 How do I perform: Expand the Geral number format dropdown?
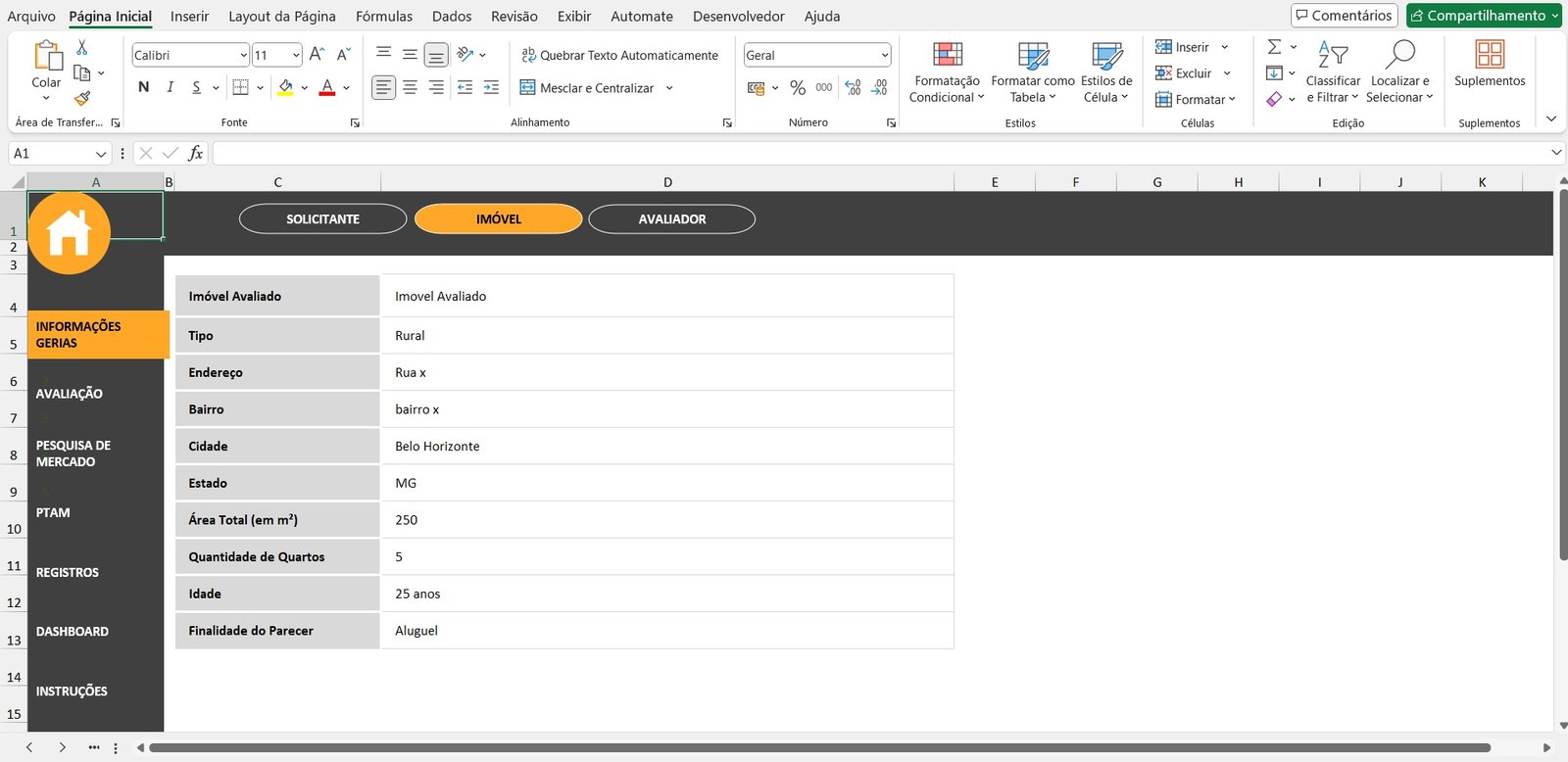click(x=884, y=56)
